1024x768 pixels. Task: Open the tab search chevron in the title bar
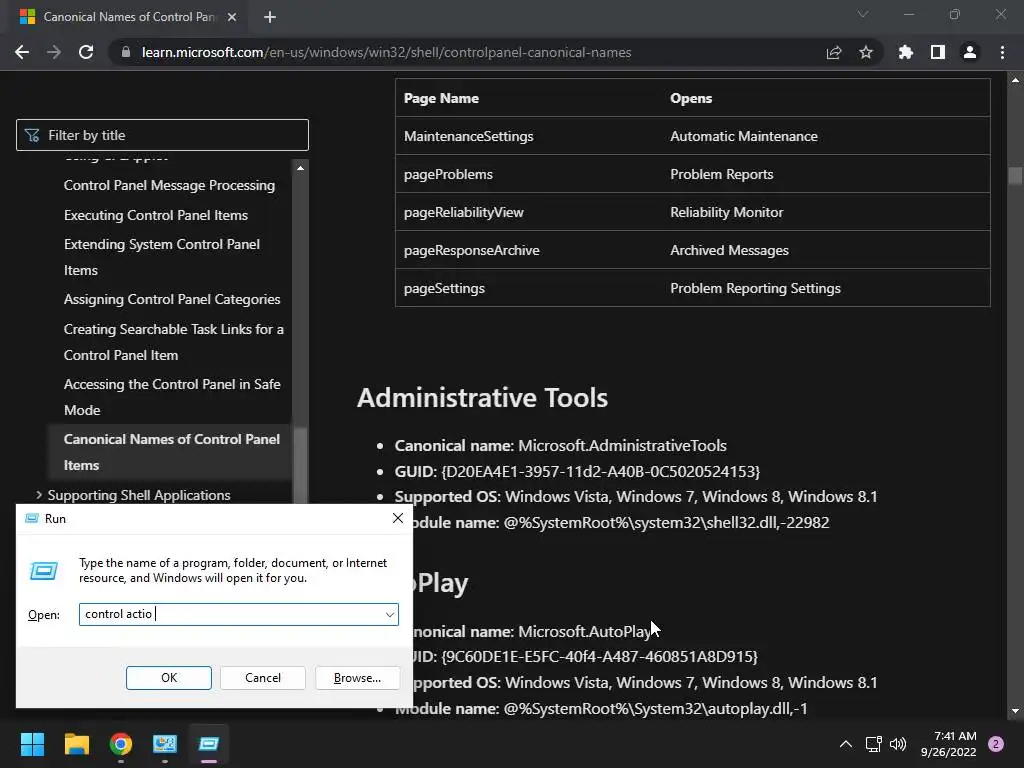(863, 14)
